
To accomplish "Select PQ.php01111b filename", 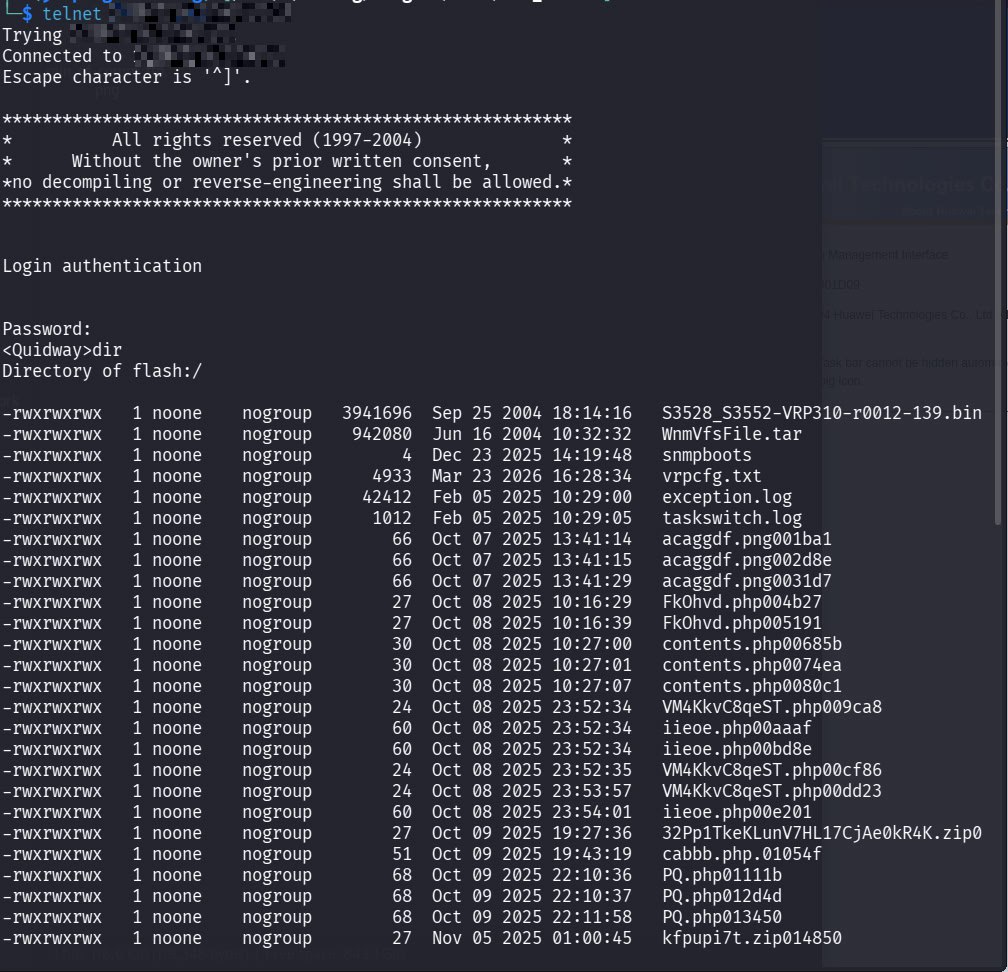I will [722, 875].
